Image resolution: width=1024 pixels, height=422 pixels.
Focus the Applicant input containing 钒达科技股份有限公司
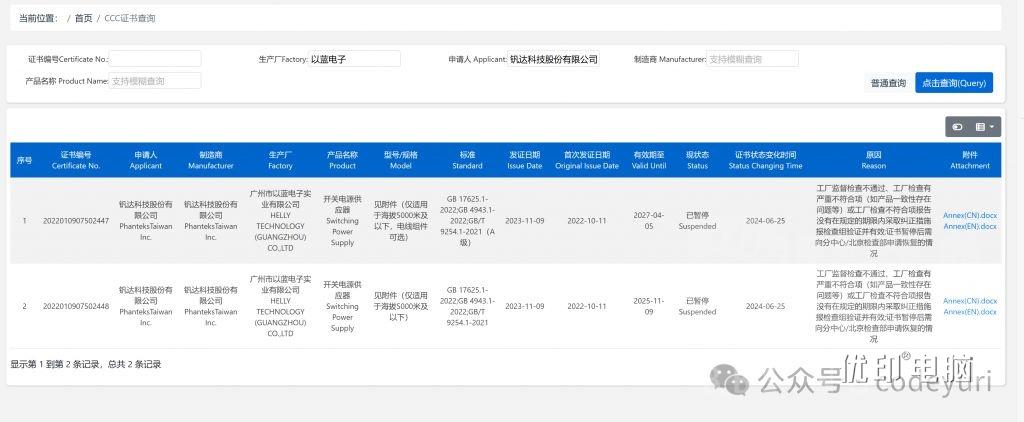pos(554,59)
